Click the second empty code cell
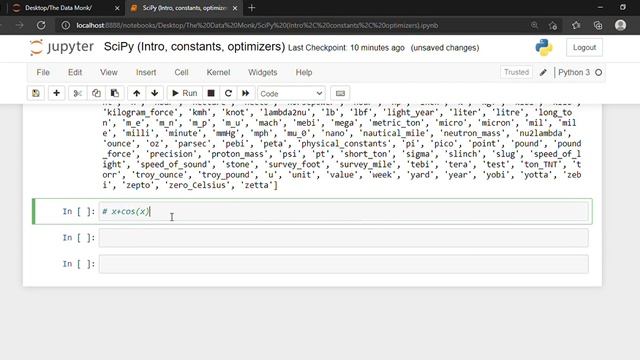This screenshot has width=640, height=360. (x=343, y=238)
